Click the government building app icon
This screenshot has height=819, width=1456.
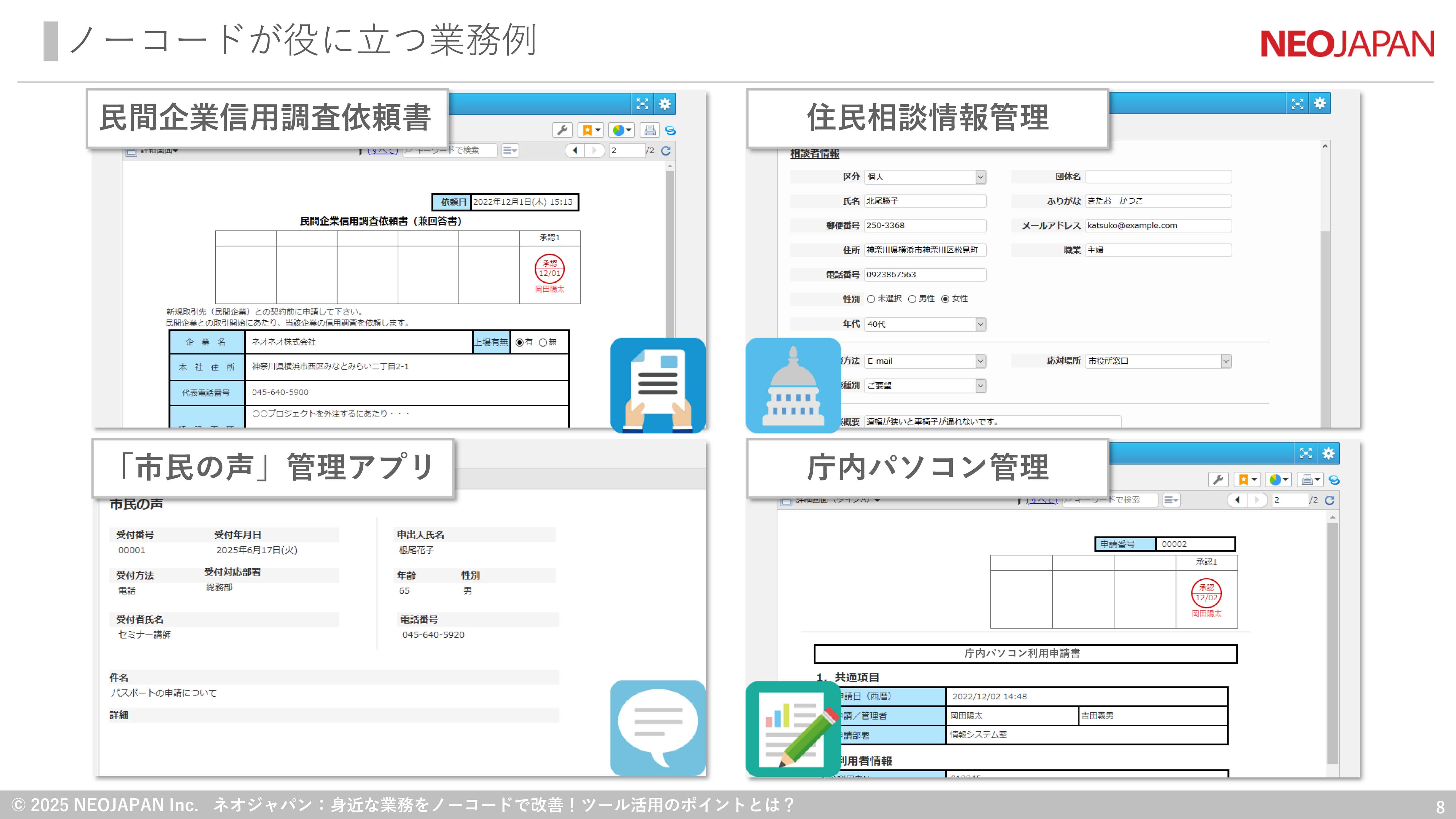(x=793, y=386)
